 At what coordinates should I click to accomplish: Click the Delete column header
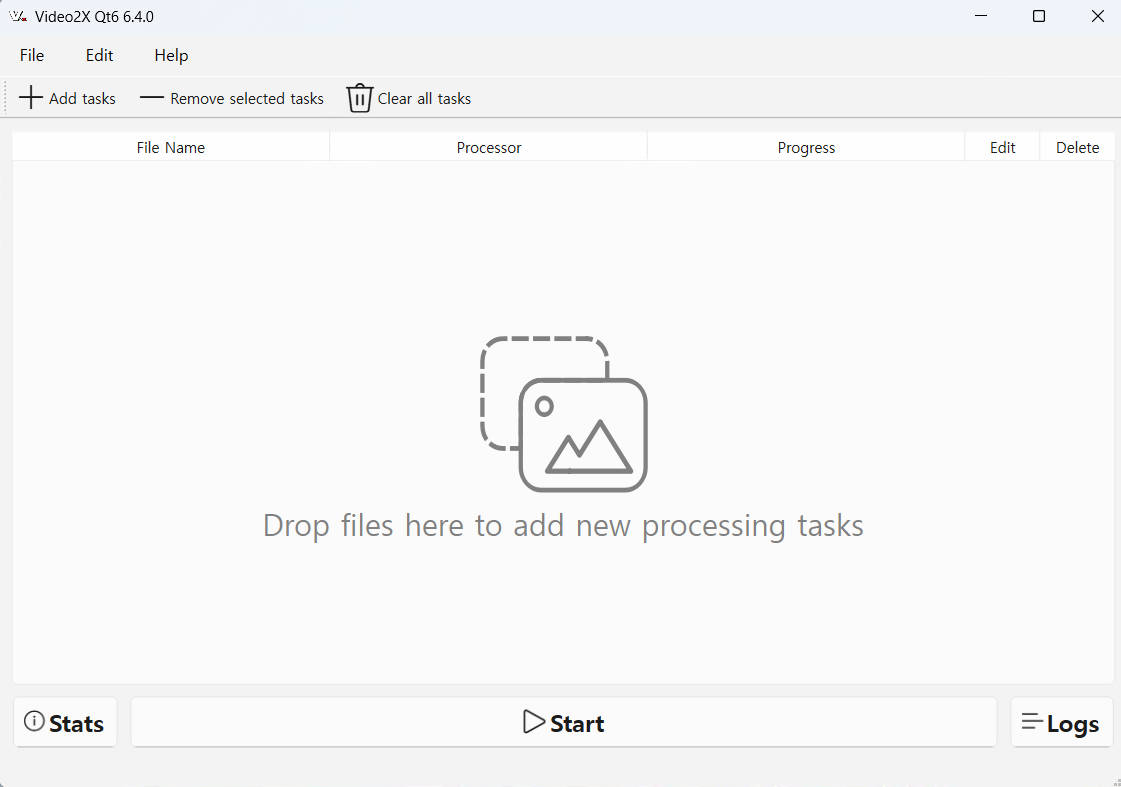point(1077,147)
